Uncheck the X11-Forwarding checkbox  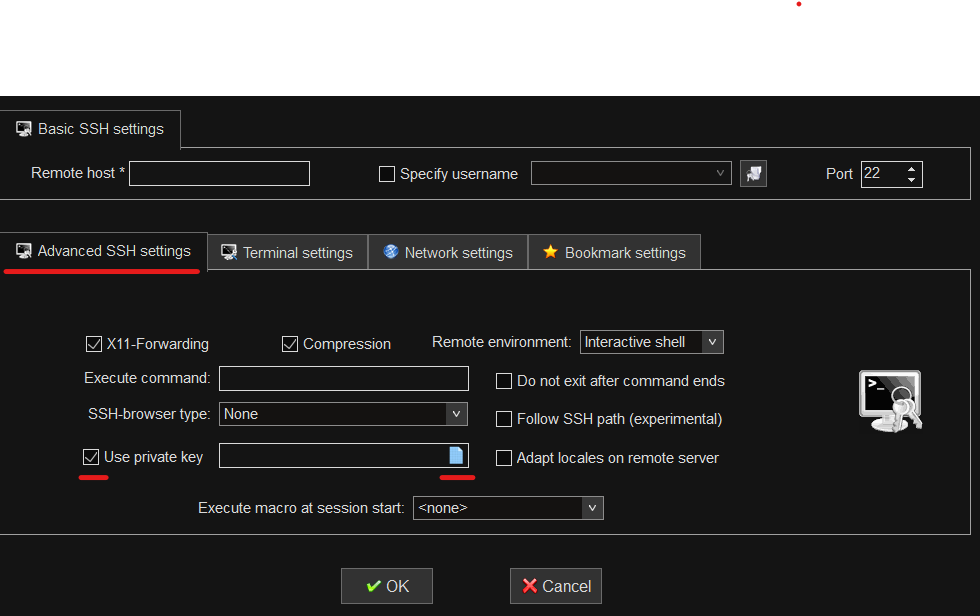point(94,344)
